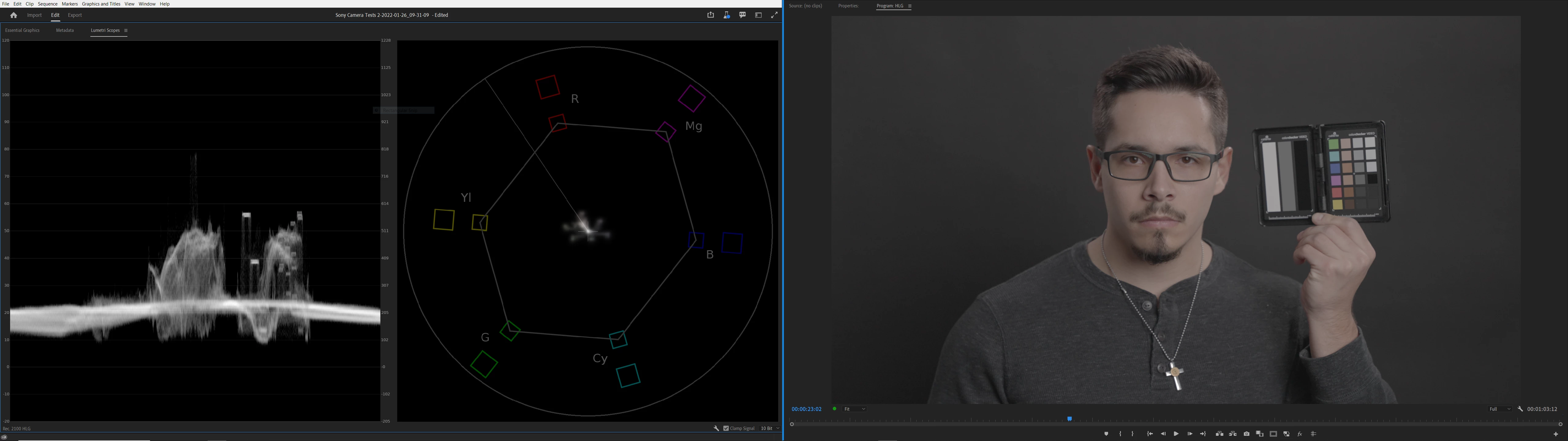
Task: Open the Workspaces layout icon
Action: pos(759,15)
